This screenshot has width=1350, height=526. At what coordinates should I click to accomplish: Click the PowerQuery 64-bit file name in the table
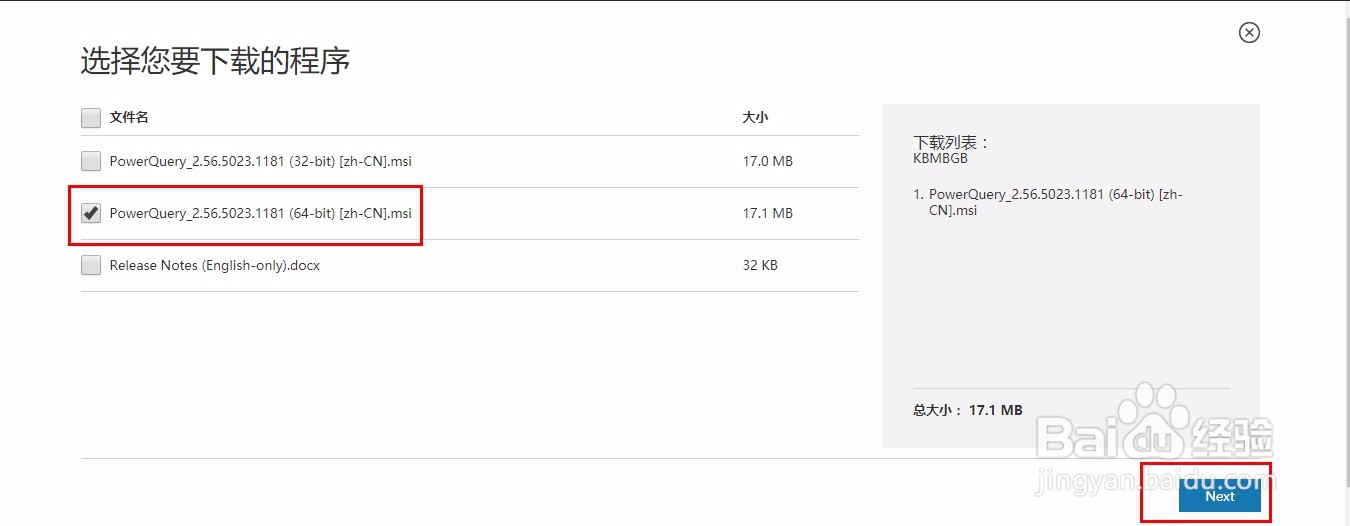click(260, 213)
